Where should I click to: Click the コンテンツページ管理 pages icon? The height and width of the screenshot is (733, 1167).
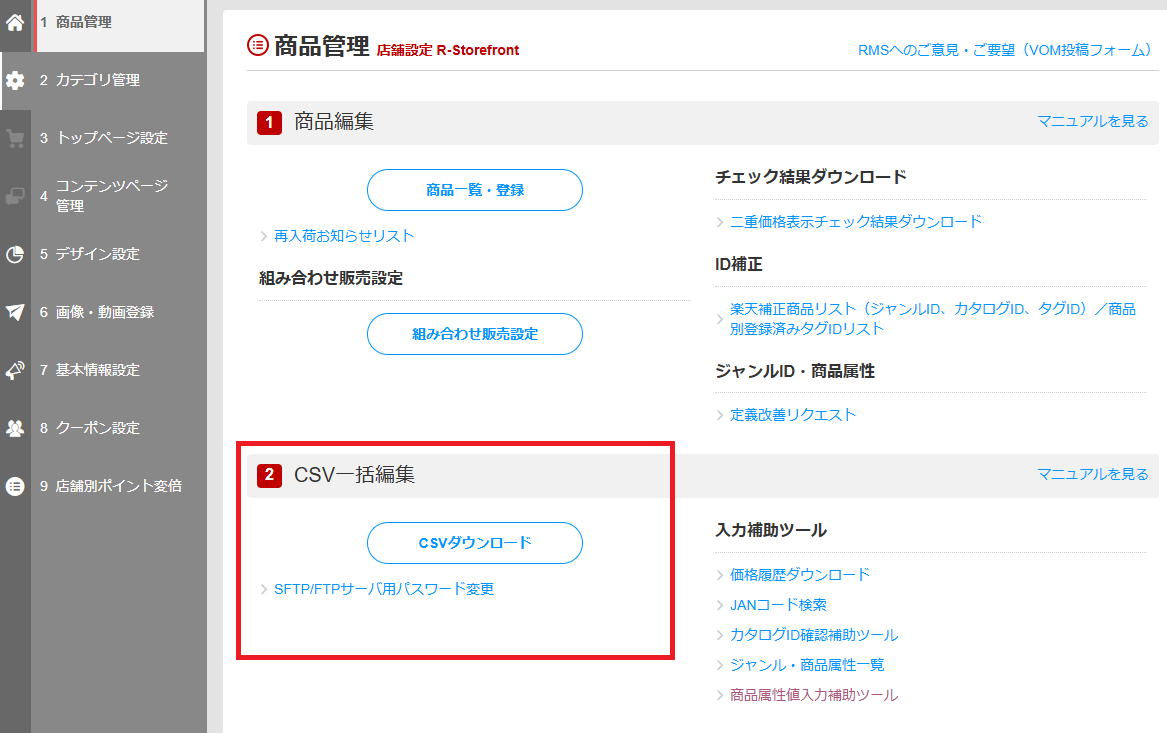pyautogui.click(x=14, y=195)
